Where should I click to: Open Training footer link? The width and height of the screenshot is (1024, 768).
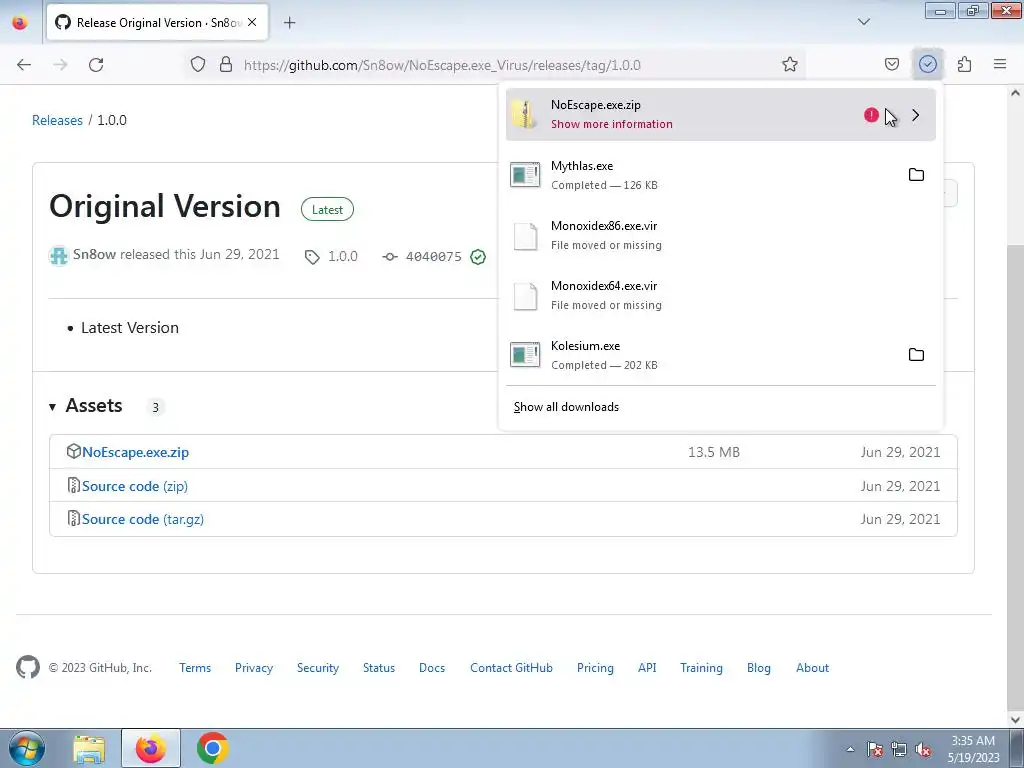click(x=701, y=667)
